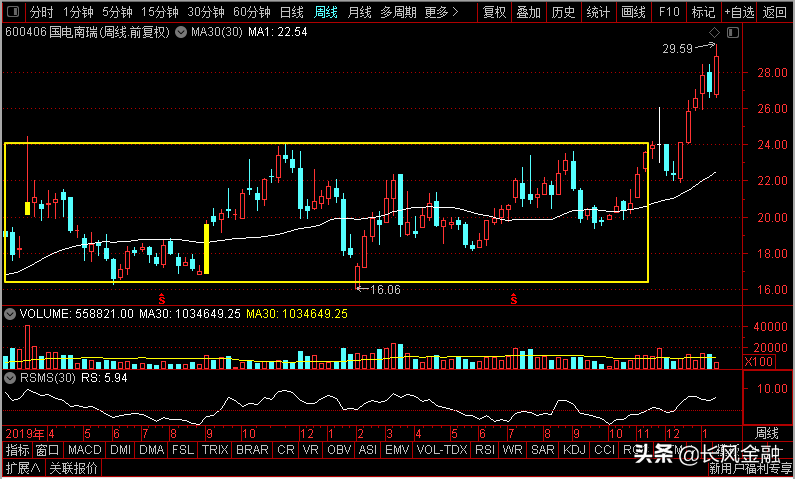Click the 2019年 date axis label
The width and height of the screenshot is (795, 479).
point(25,434)
